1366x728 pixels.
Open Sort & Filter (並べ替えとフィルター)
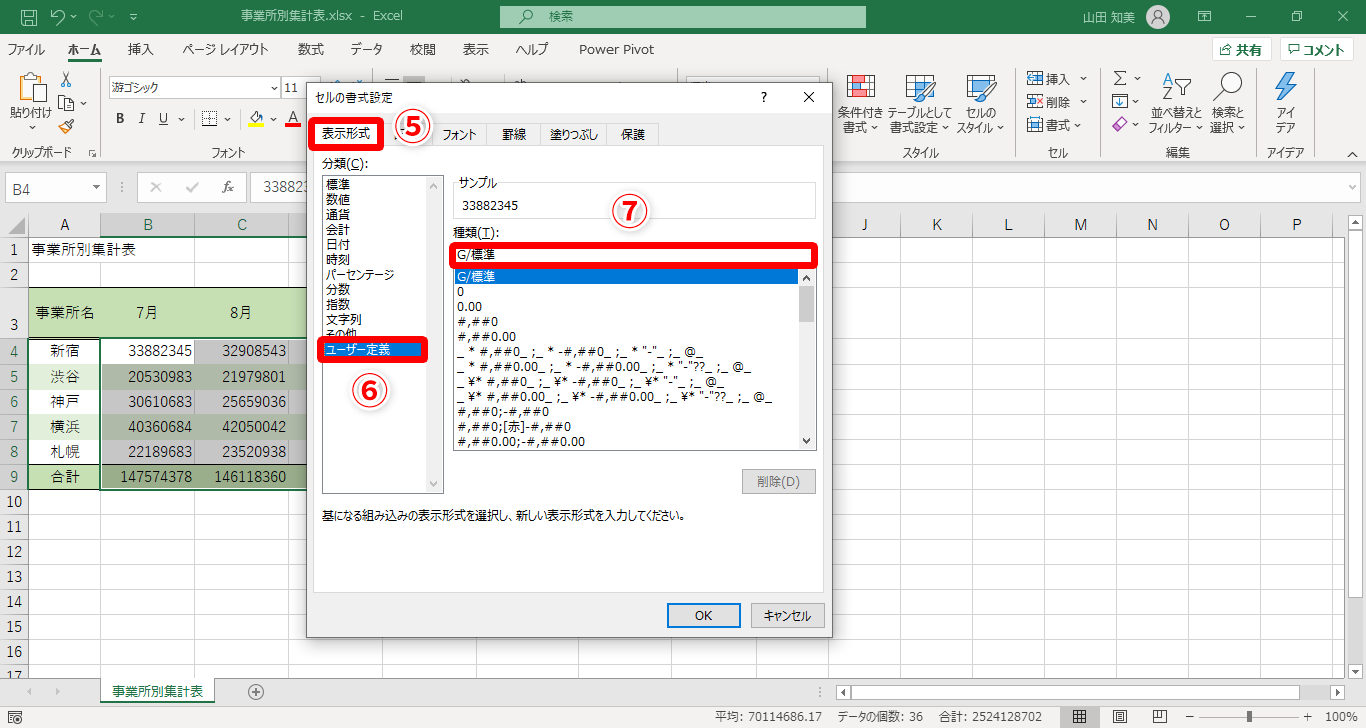[x=1176, y=104]
